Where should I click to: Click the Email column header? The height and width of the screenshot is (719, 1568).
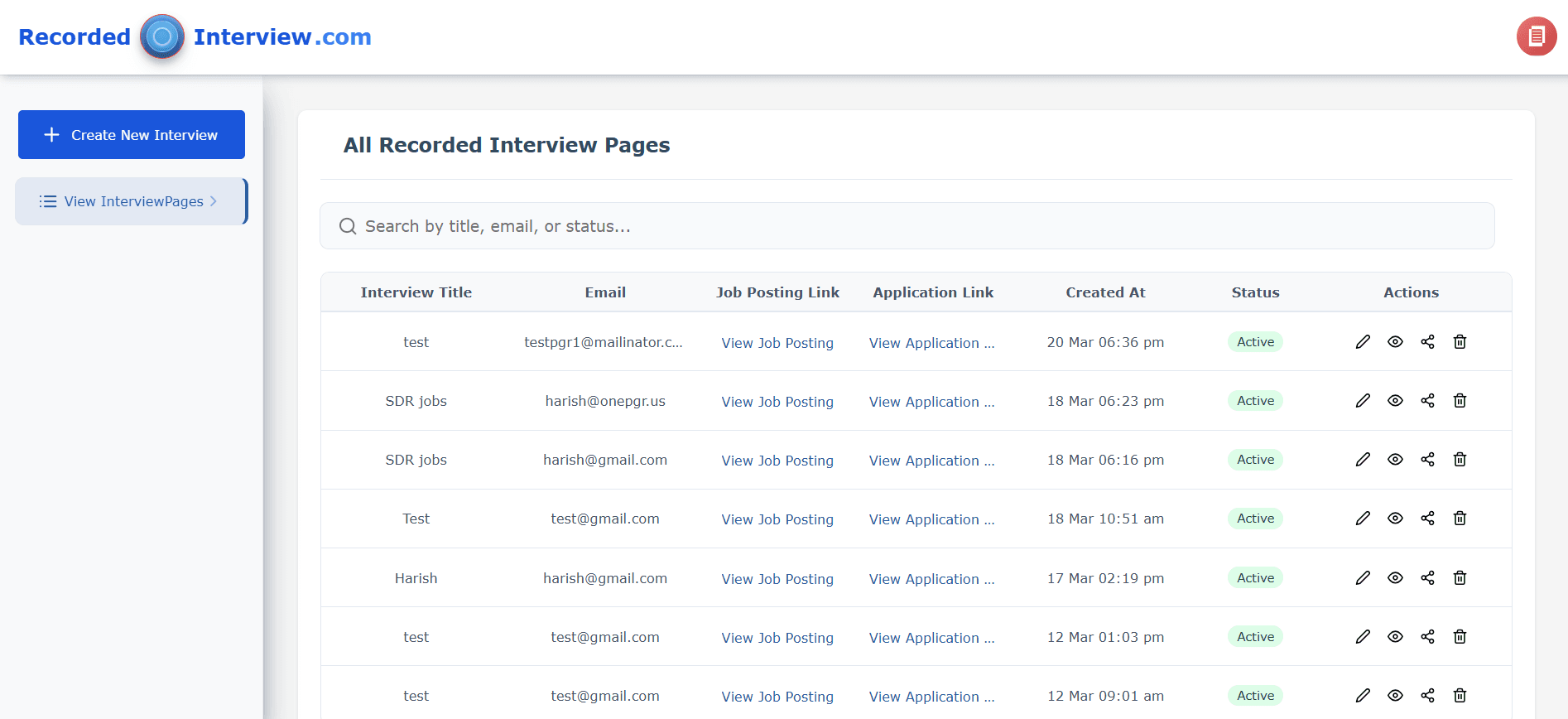point(605,292)
